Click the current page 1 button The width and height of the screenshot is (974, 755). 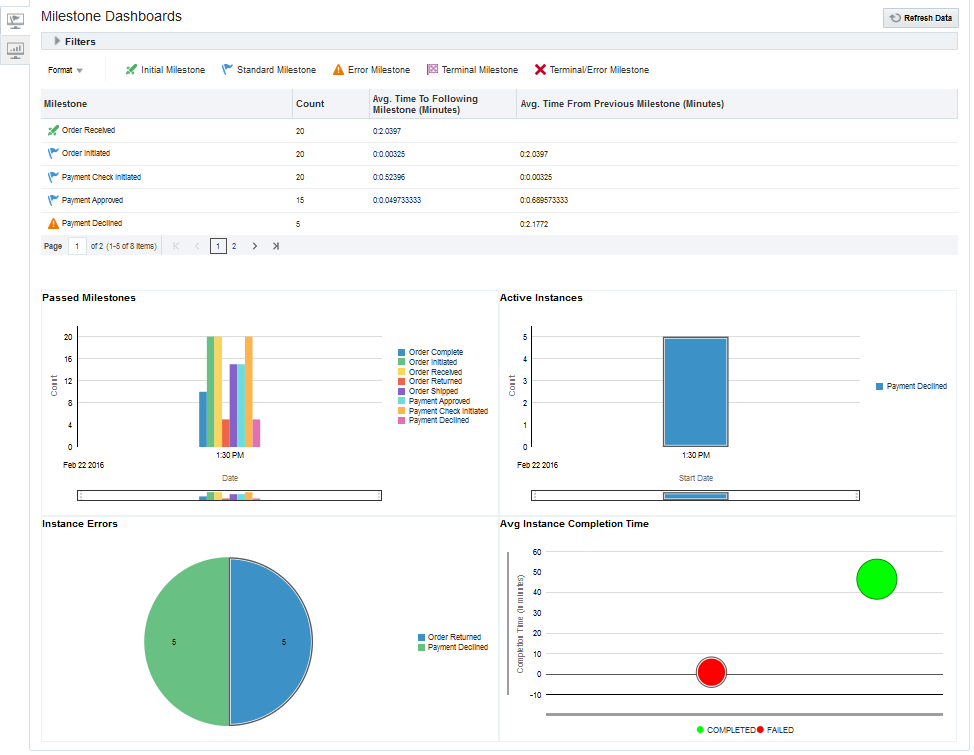218,246
